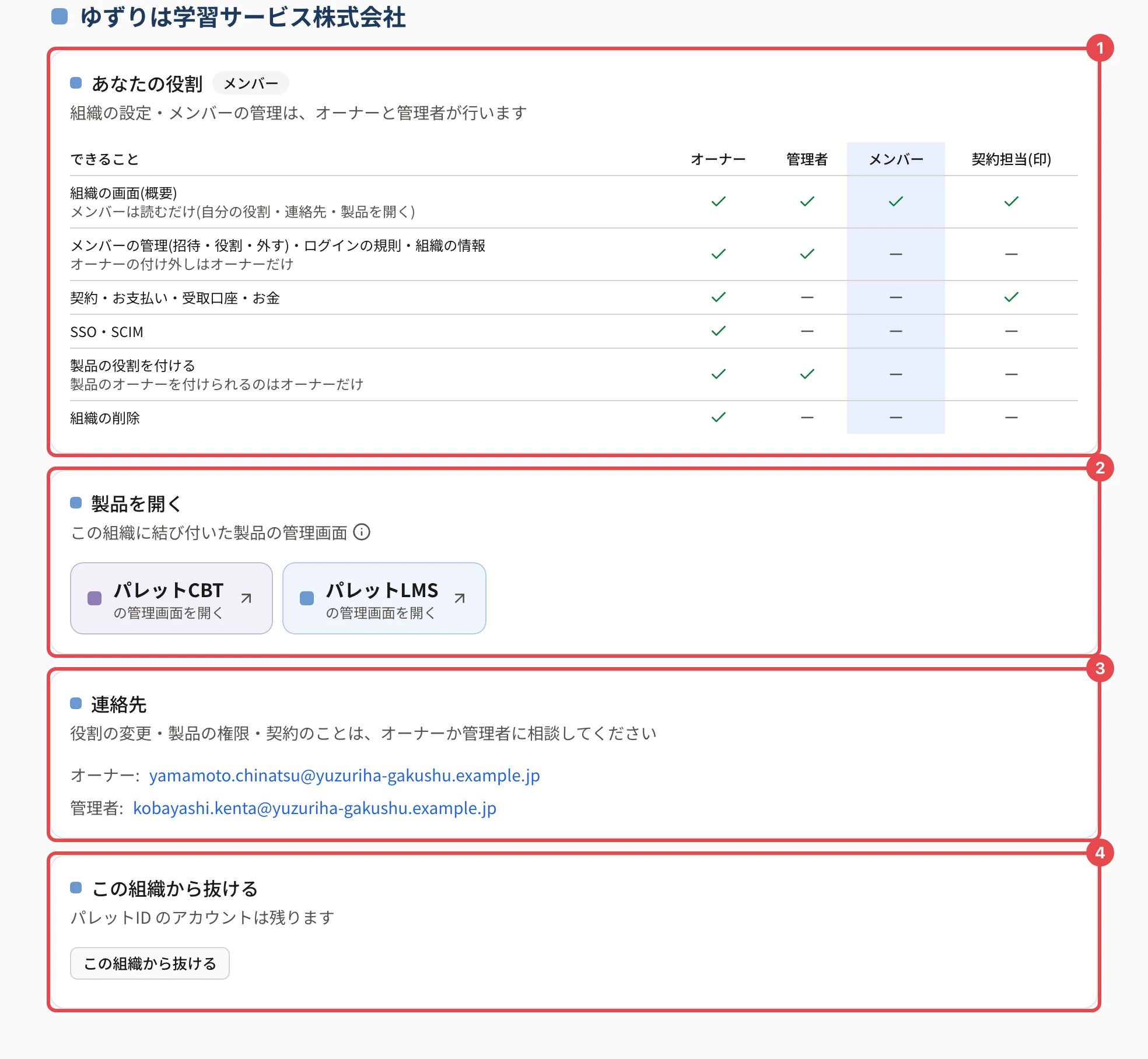Click the highlighted メンバー column header
Viewport: 1148px width, 1059px height.
pos(896,159)
